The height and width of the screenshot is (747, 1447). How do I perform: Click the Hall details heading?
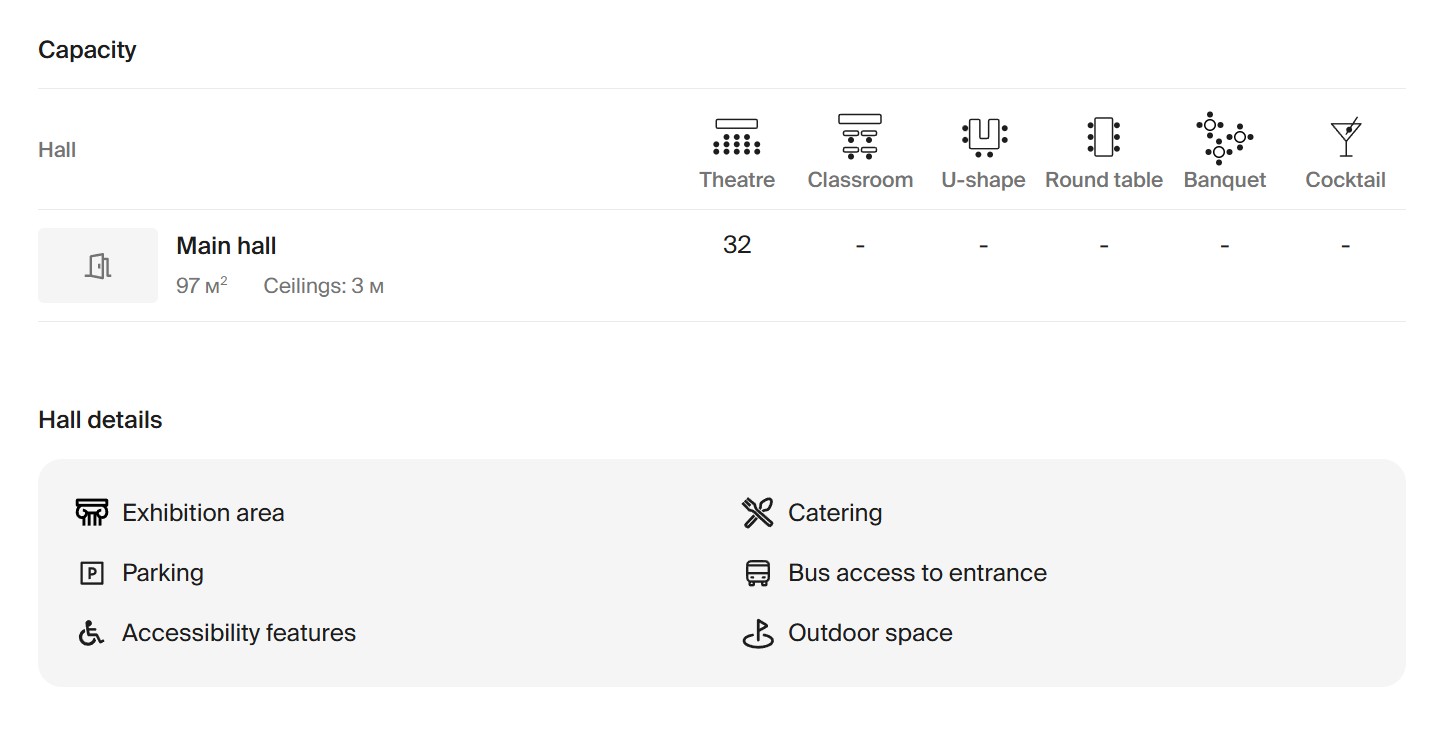click(x=100, y=420)
